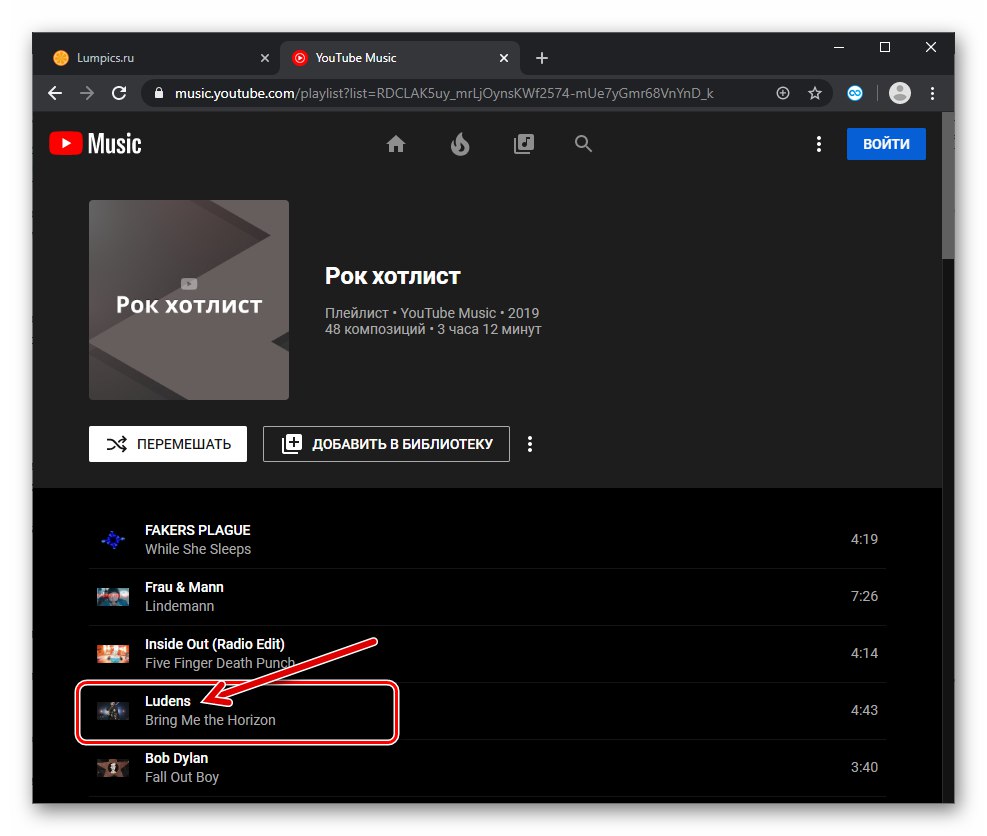Click the Рок хотлист playlist cover
Screen dimensions: 987x836
click(x=189, y=300)
